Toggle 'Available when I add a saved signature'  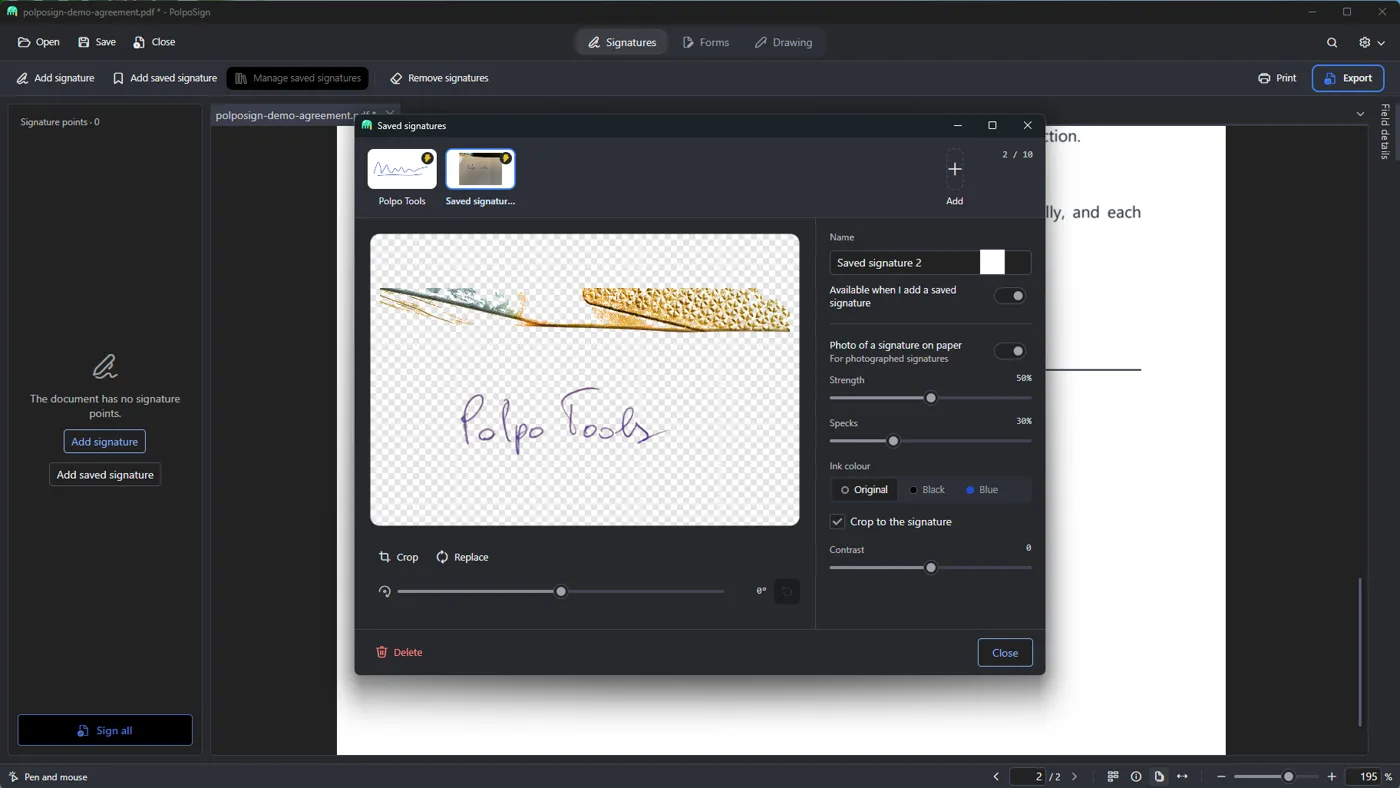coord(1010,296)
